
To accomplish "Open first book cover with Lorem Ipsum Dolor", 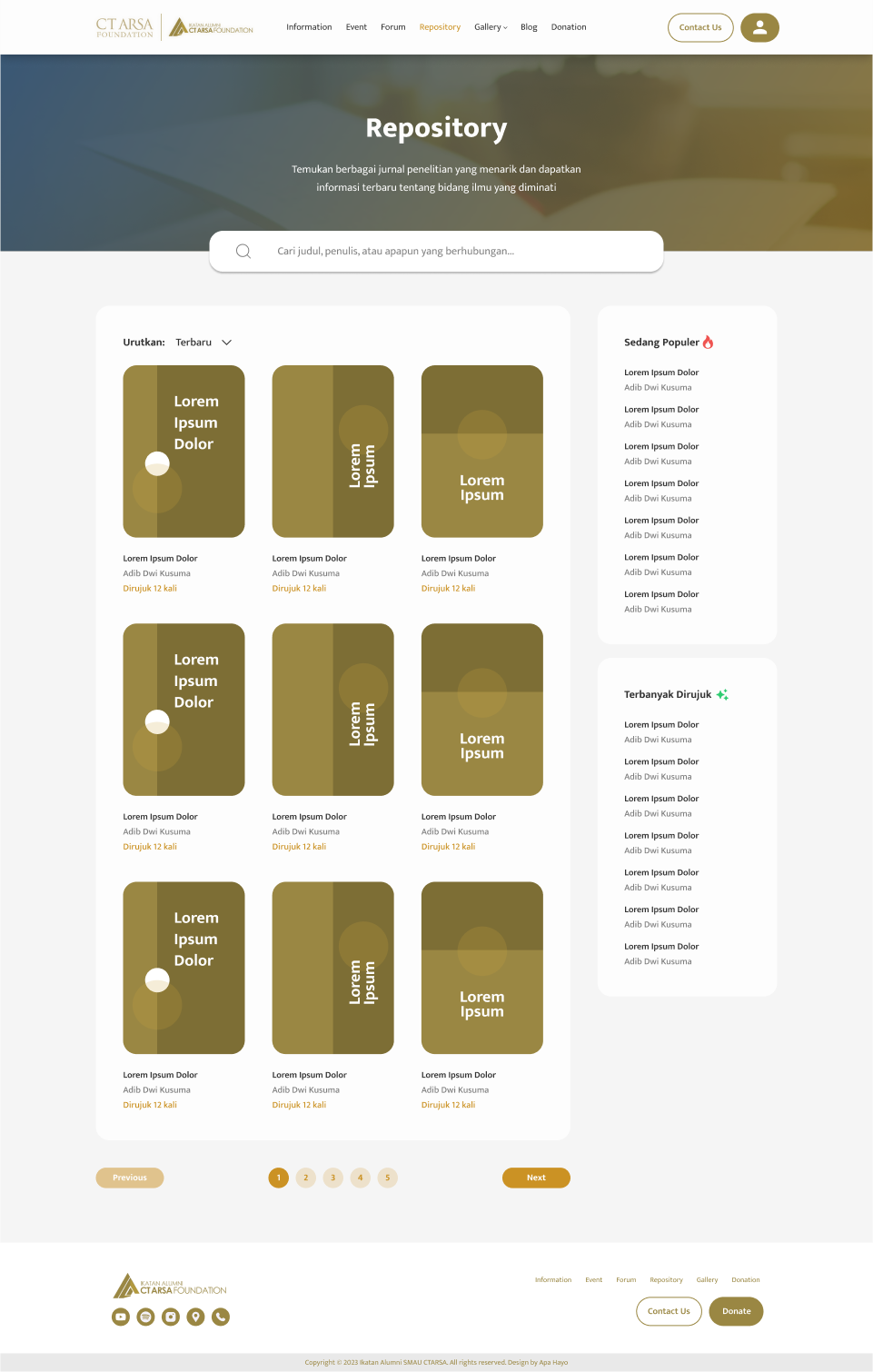I will pyautogui.click(x=184, y=452).
